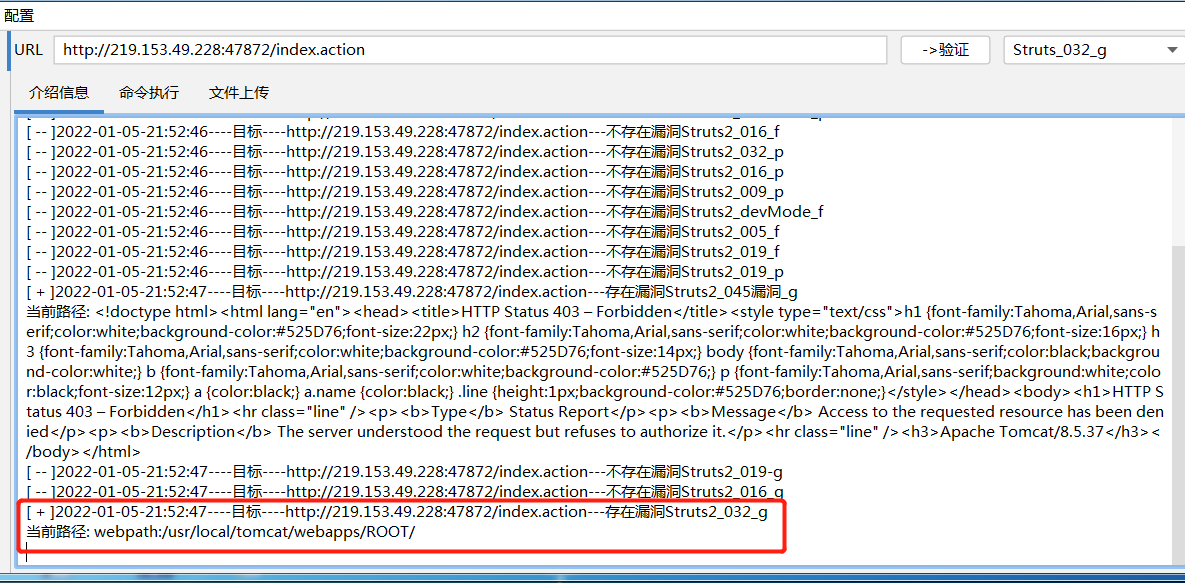Click the 配置 menu label
The height and width of the screenshot is (583, 1185).
click(x=19, y=15)
